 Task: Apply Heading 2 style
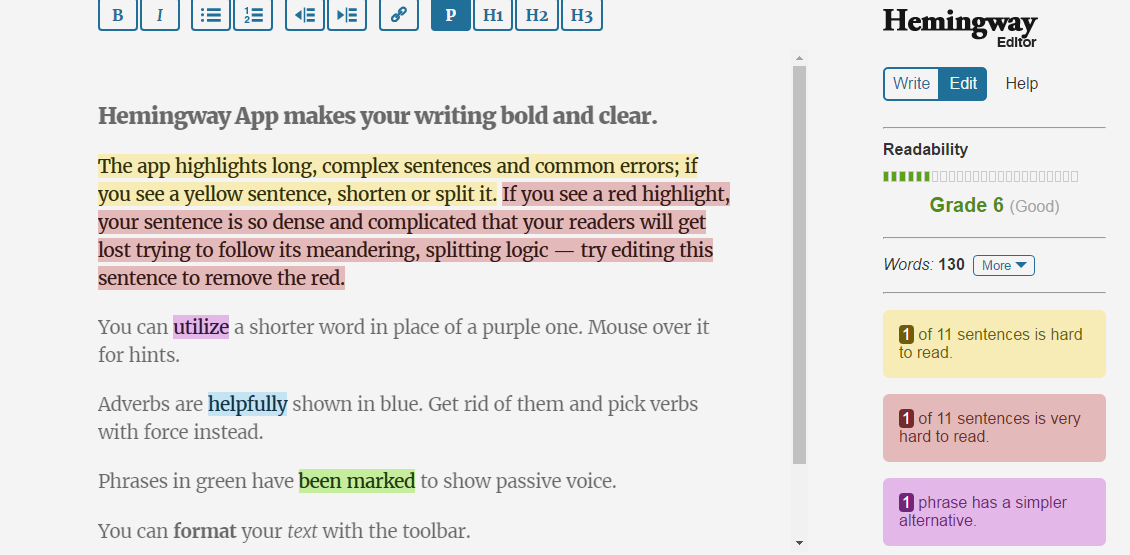tap(537, 15)
